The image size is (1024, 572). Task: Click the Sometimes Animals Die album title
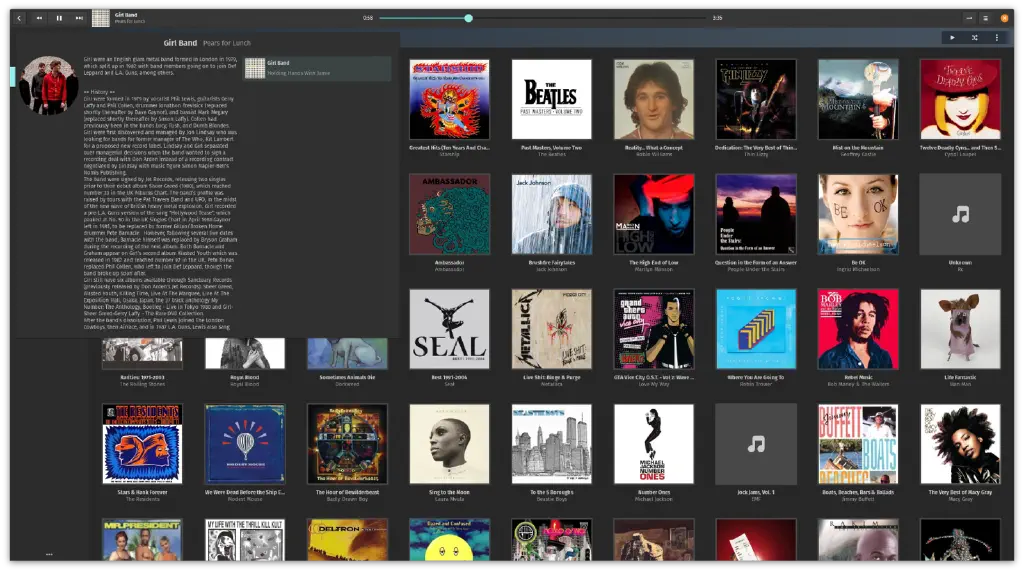coord(347,377)
